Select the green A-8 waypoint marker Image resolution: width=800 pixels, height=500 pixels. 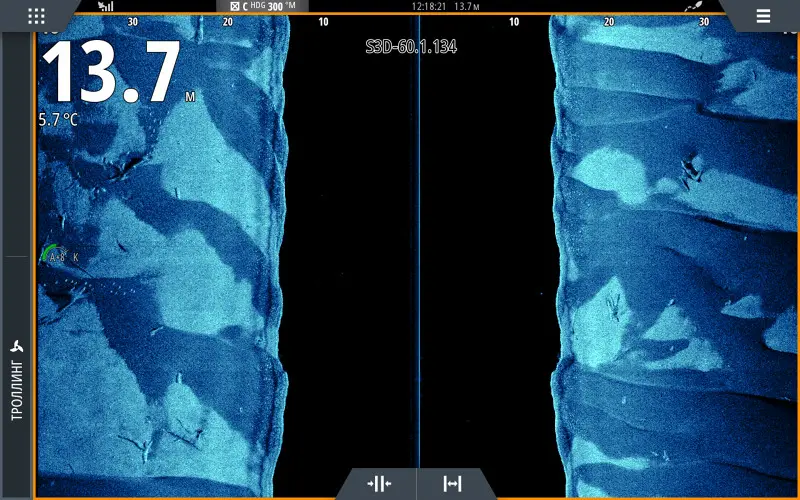pyautogui.click(x=52, y=256)
